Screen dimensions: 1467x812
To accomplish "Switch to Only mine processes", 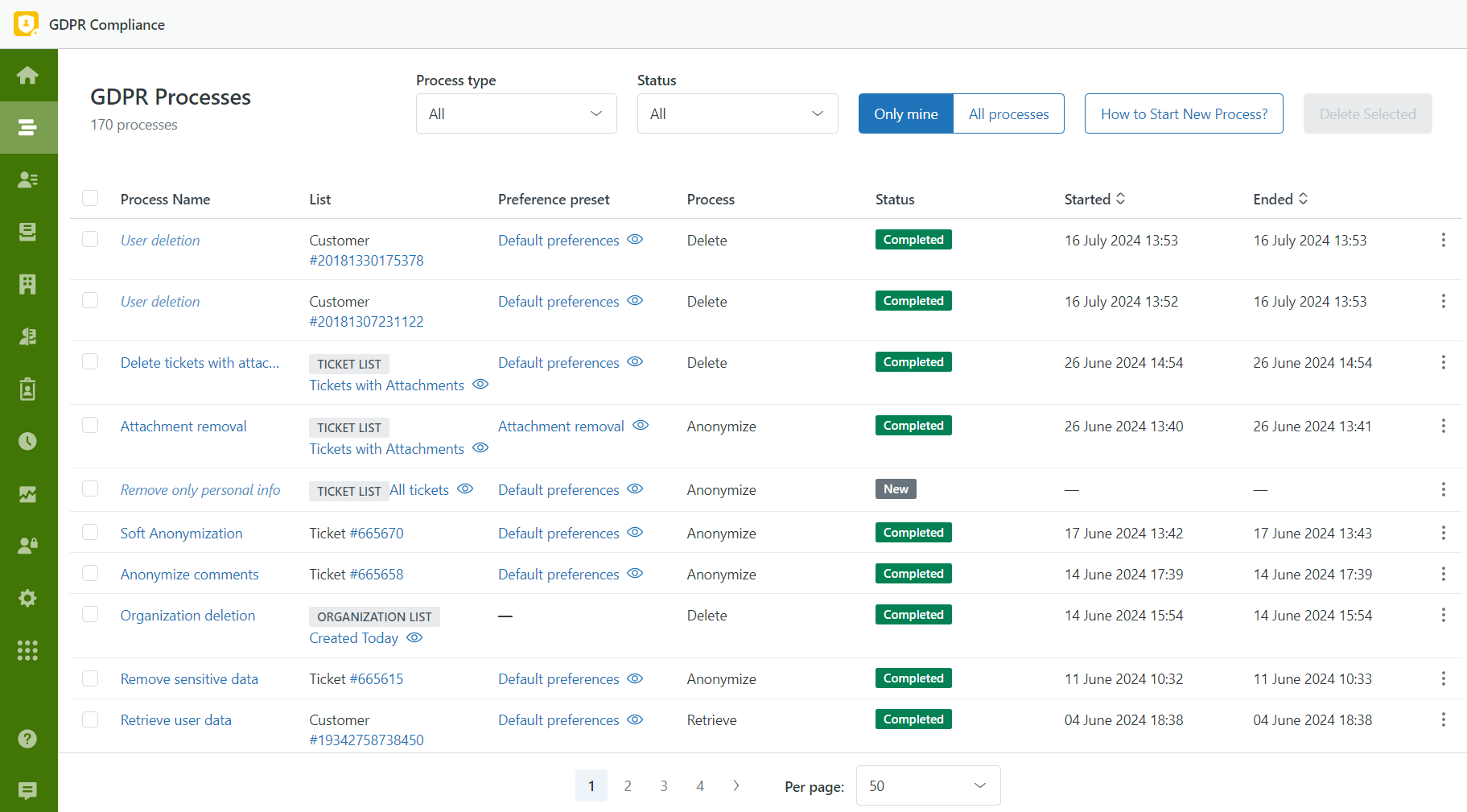I will [x=906, y=113].
